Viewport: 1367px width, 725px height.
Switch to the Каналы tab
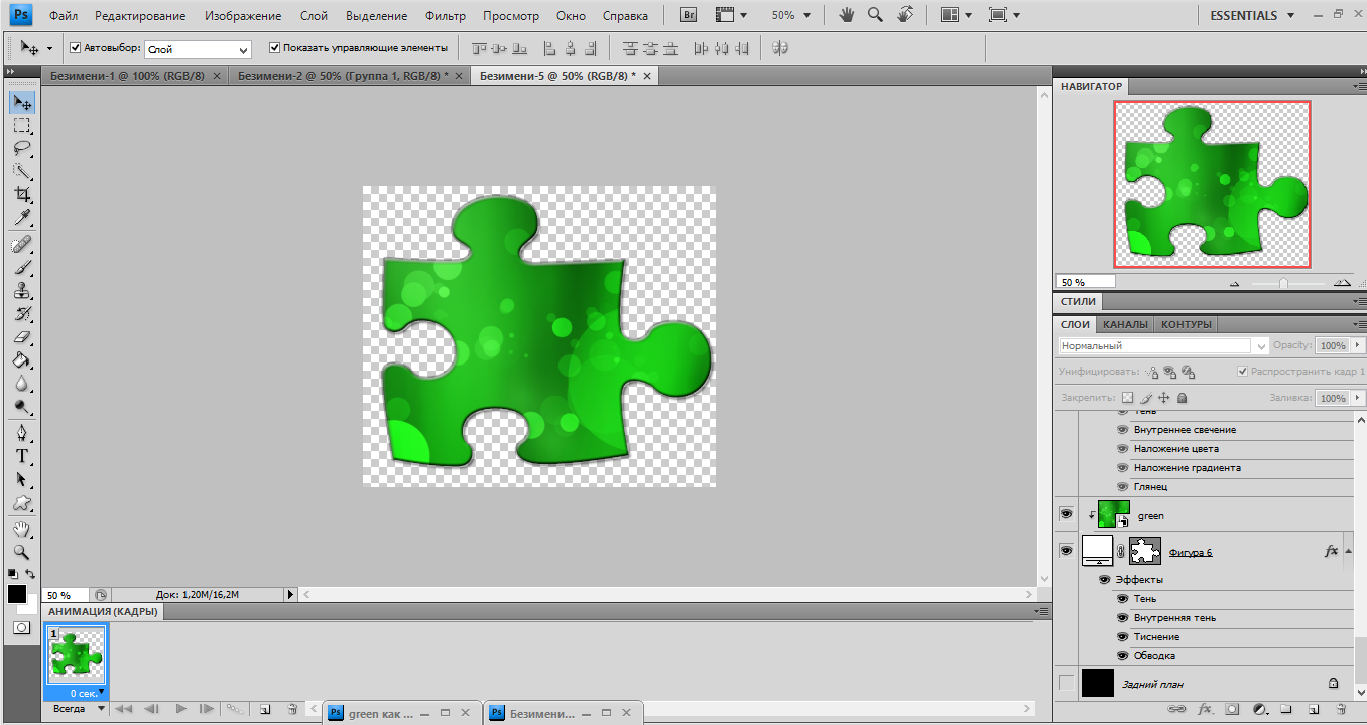click(x=1125, y=324)
